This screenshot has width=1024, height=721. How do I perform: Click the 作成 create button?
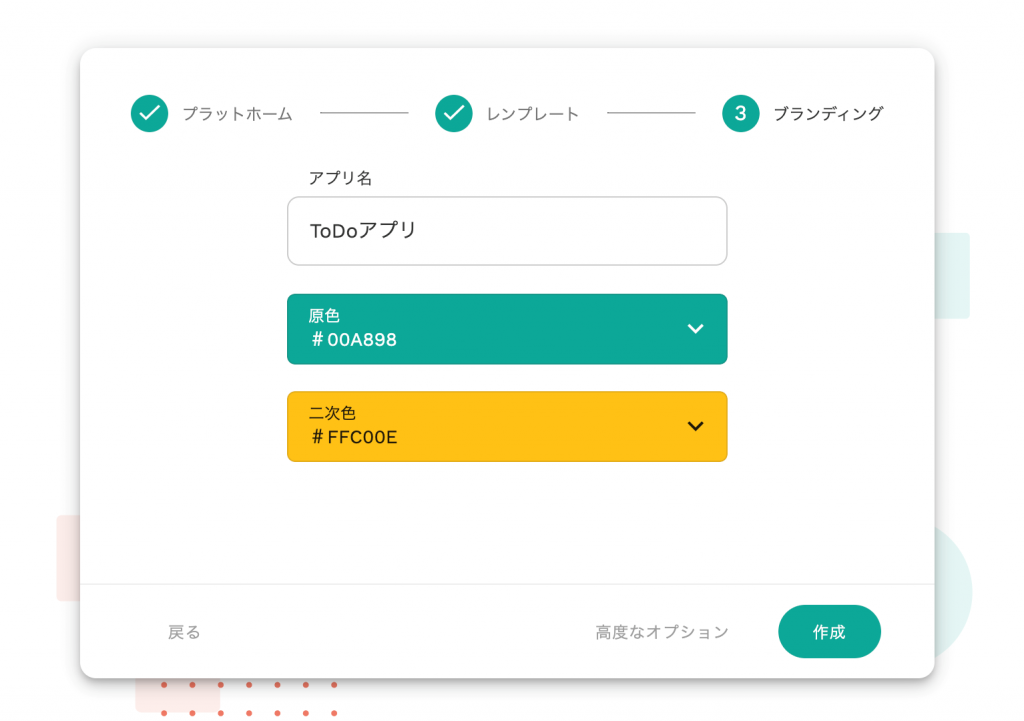point(829,632)
